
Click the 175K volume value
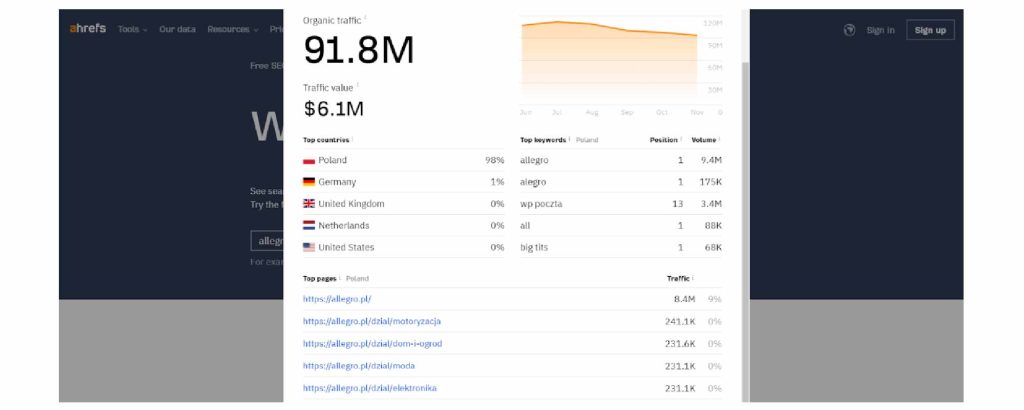[711, 182]
